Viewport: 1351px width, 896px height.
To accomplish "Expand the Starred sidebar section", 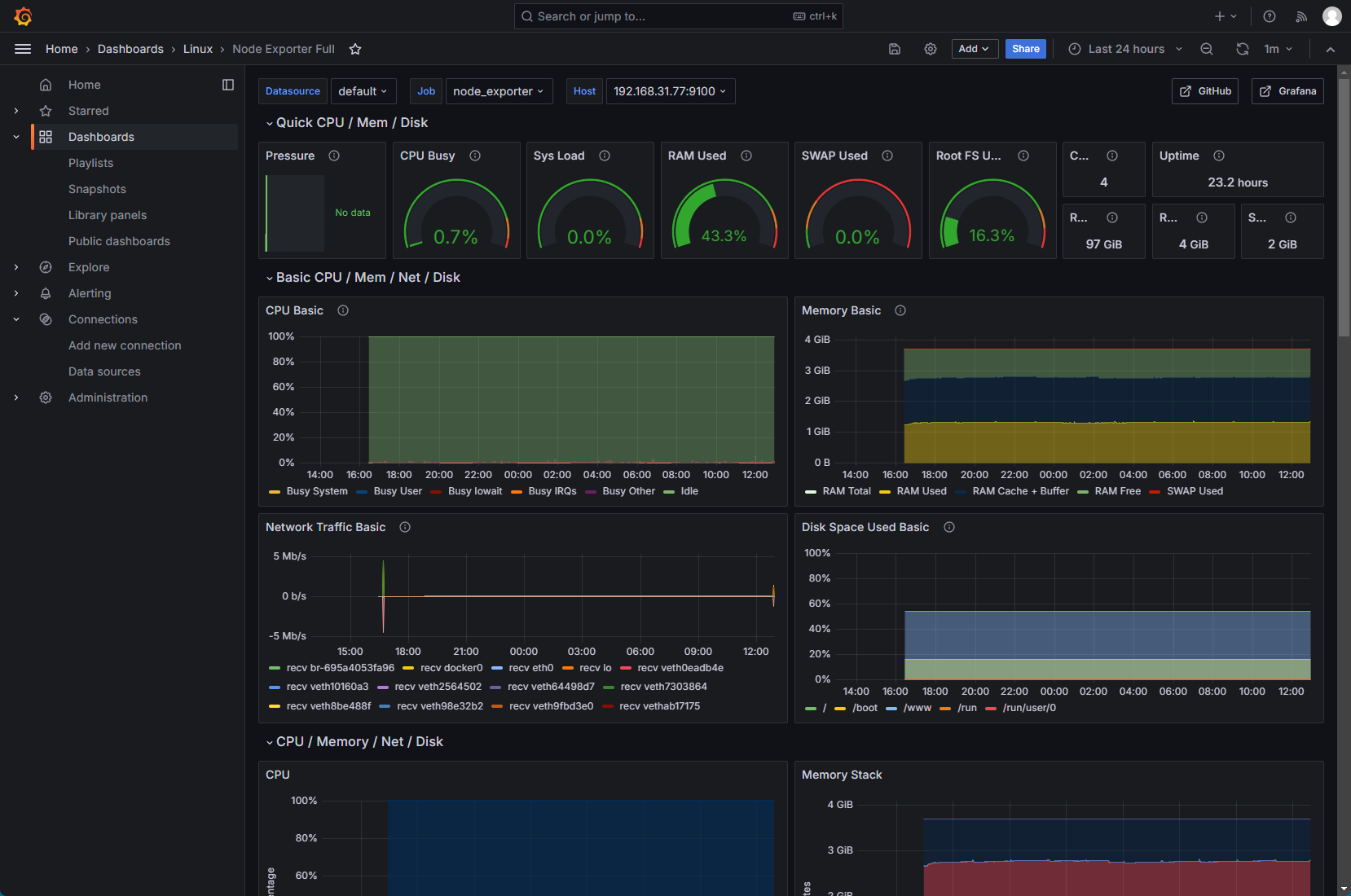I will [16, 111].
